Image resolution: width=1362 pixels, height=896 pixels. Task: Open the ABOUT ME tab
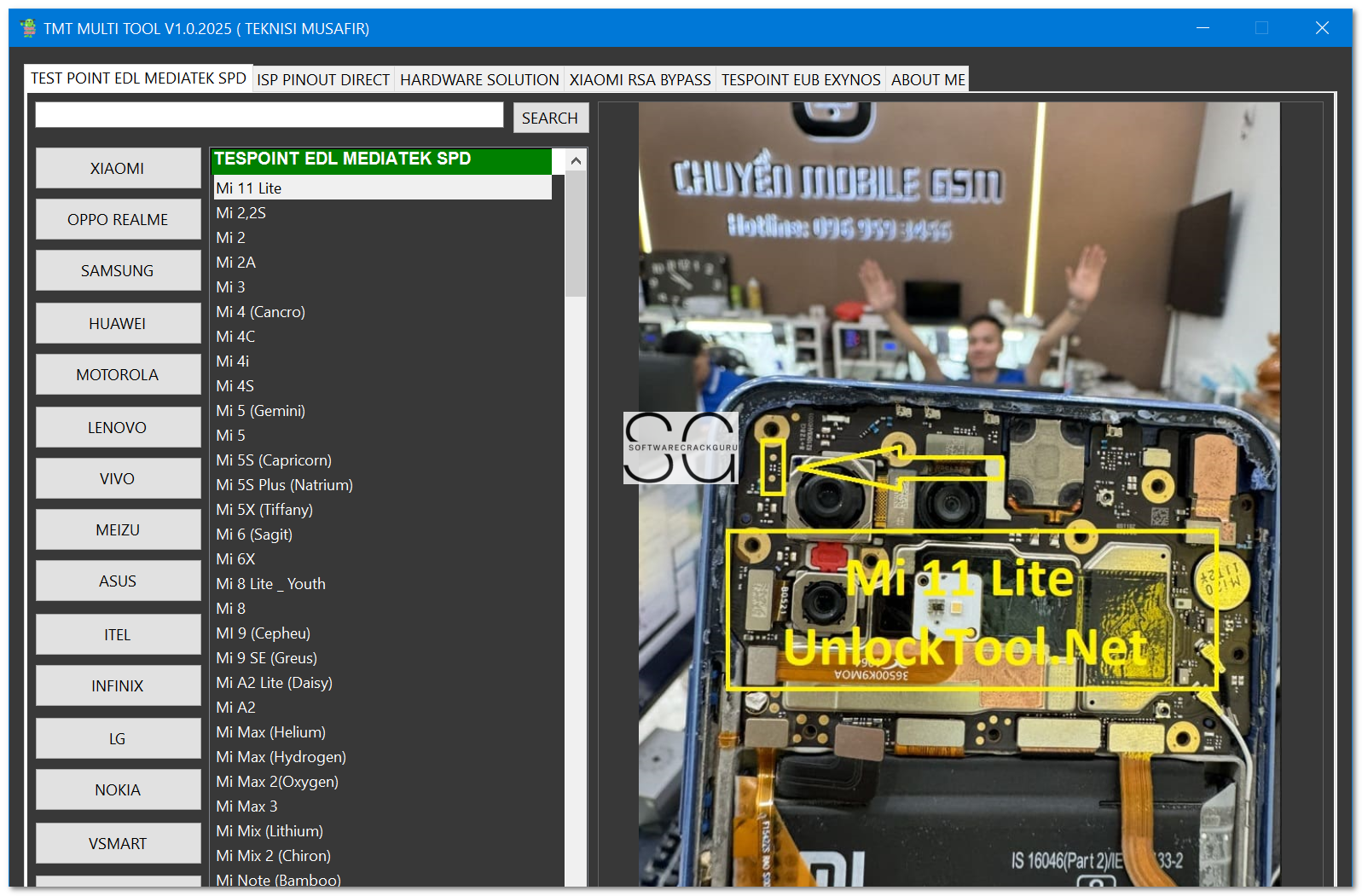(x=928, y=79)
